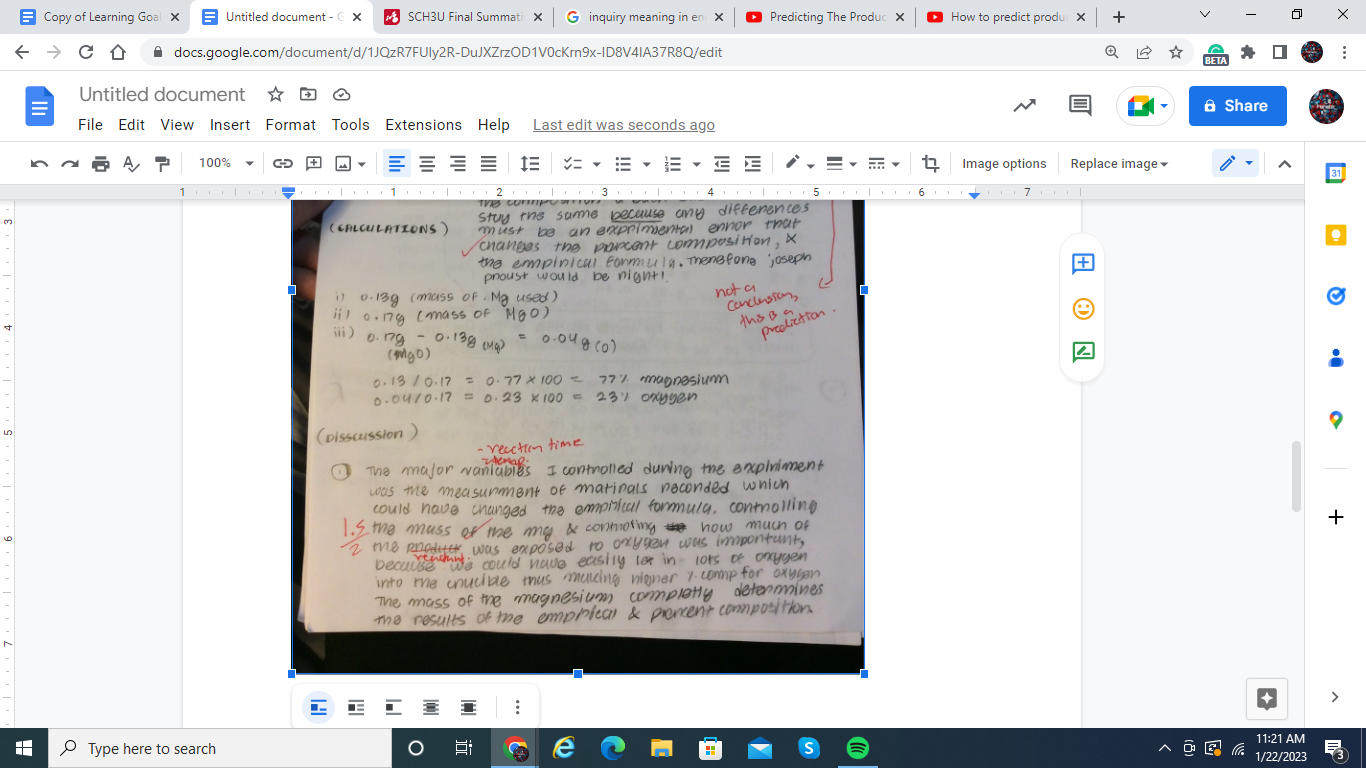The width and height of the screenshot is (1366, 768).
Task: Click the Image options button
Action: tap(1004, 163)
